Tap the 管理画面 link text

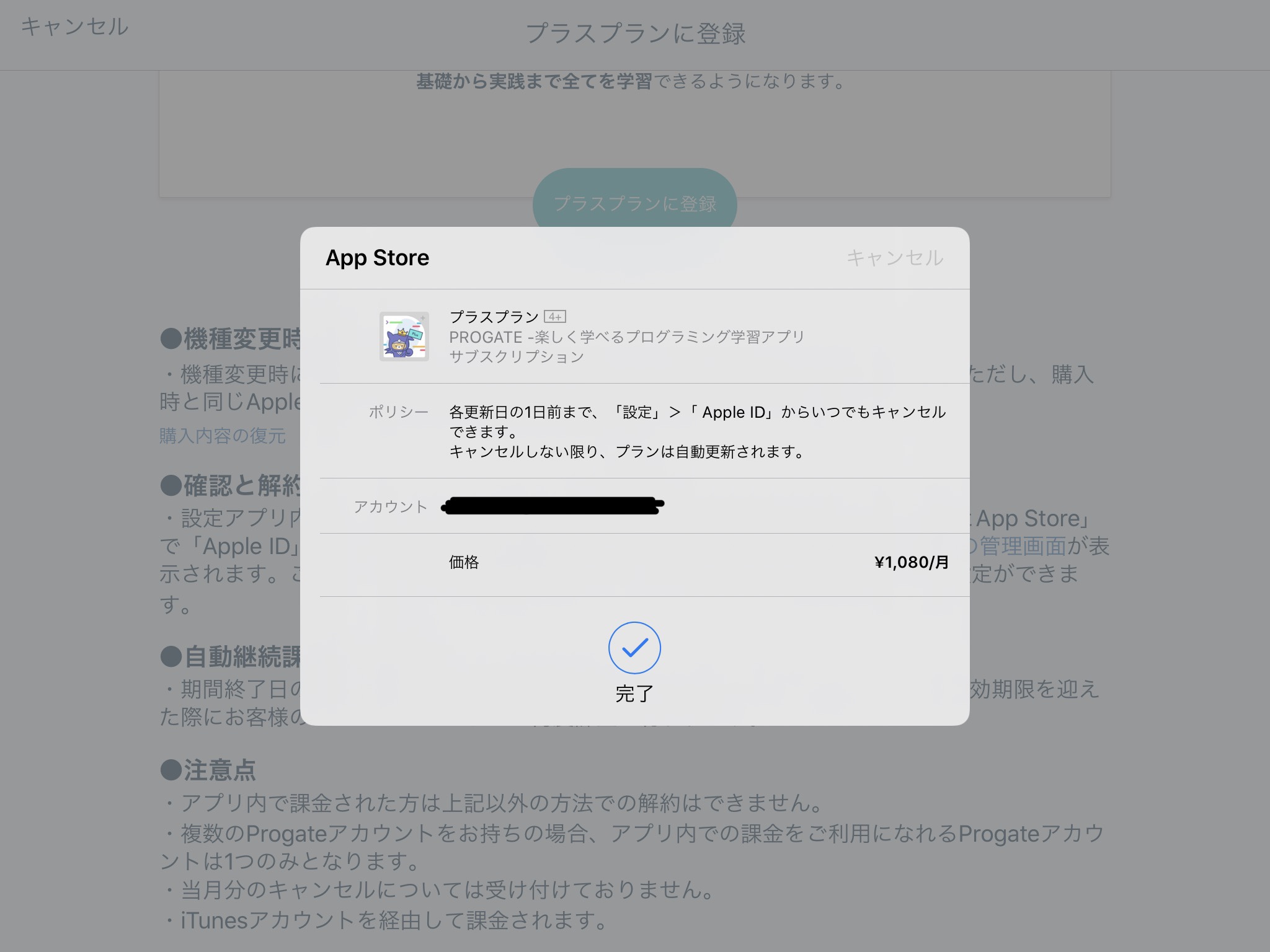tap(1023, 546)
